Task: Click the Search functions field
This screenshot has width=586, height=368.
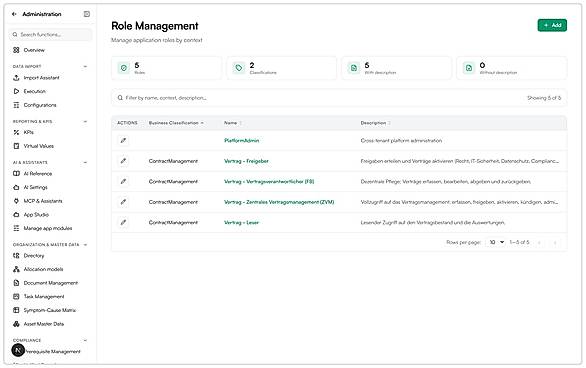Action: 50,34
